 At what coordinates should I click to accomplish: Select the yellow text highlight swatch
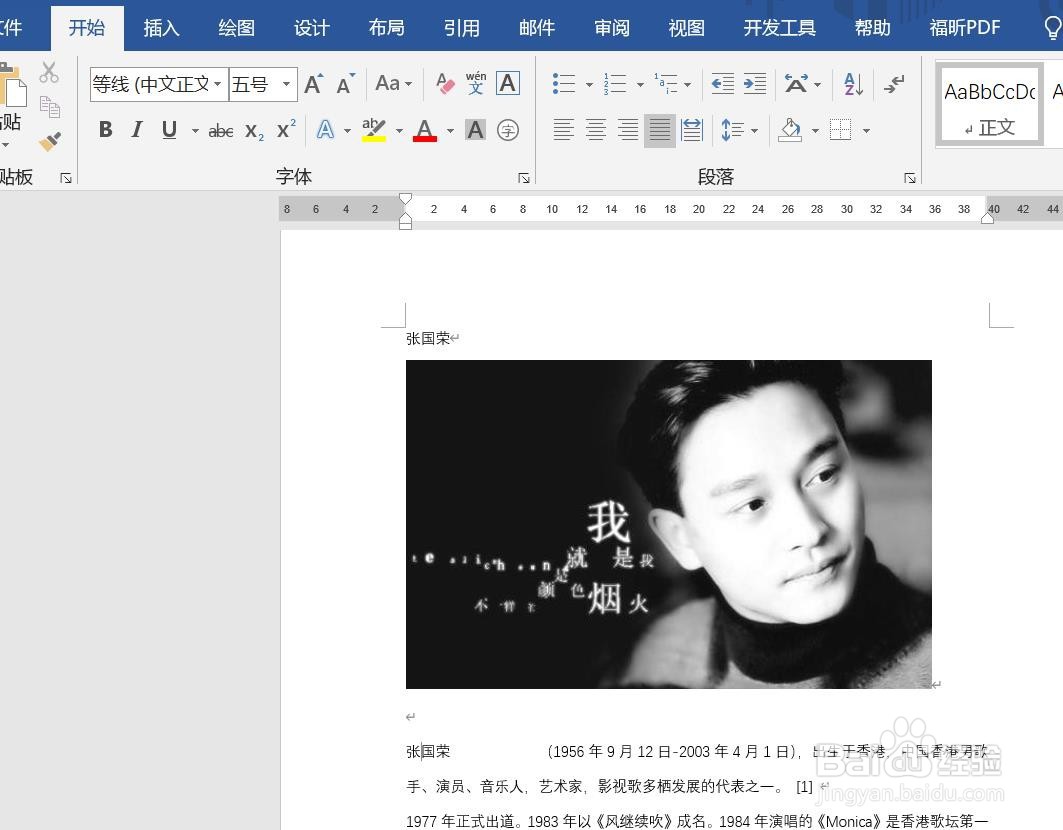pos(372,131)
